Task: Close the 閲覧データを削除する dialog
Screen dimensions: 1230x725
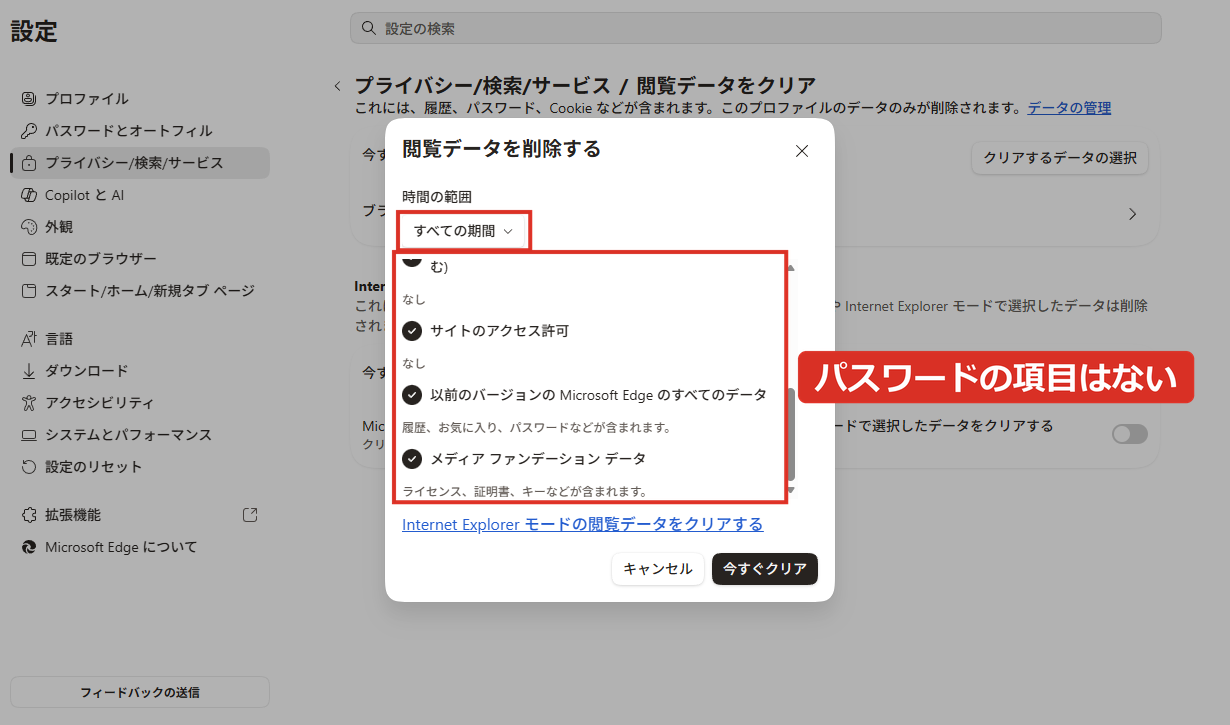Action: click(801, 151)
